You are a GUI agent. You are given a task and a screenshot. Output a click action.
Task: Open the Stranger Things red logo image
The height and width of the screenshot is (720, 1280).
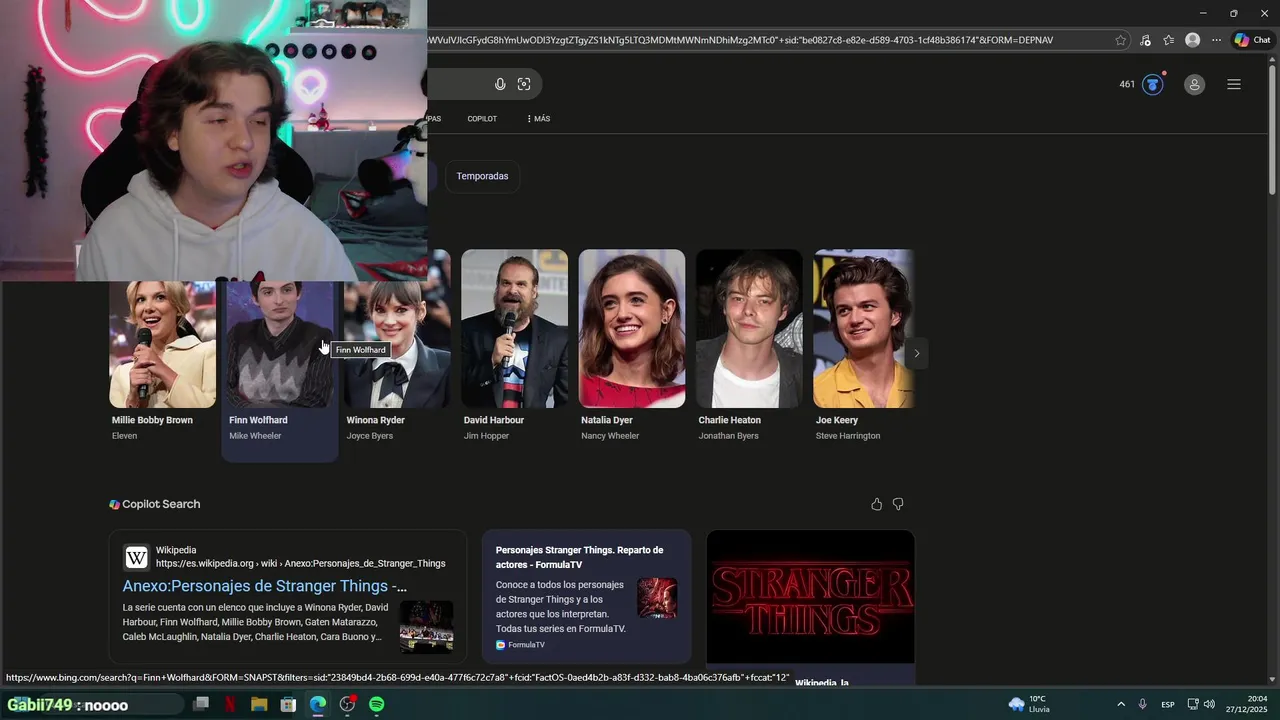[x=810, y=597]
